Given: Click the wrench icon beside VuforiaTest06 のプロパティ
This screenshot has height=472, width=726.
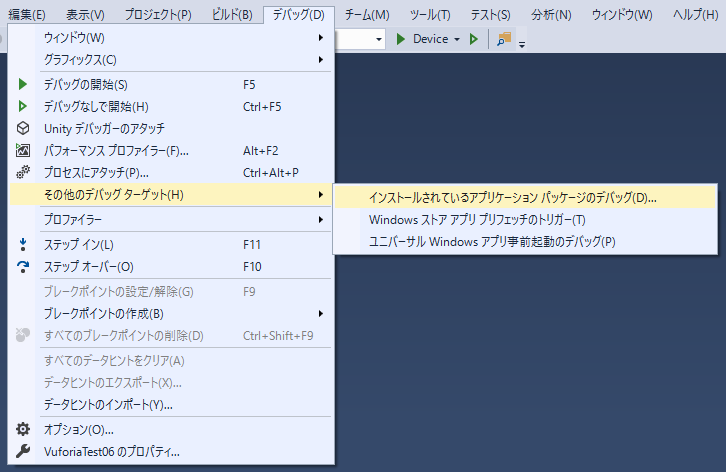Looking at the screenshot, I should 23,451.
